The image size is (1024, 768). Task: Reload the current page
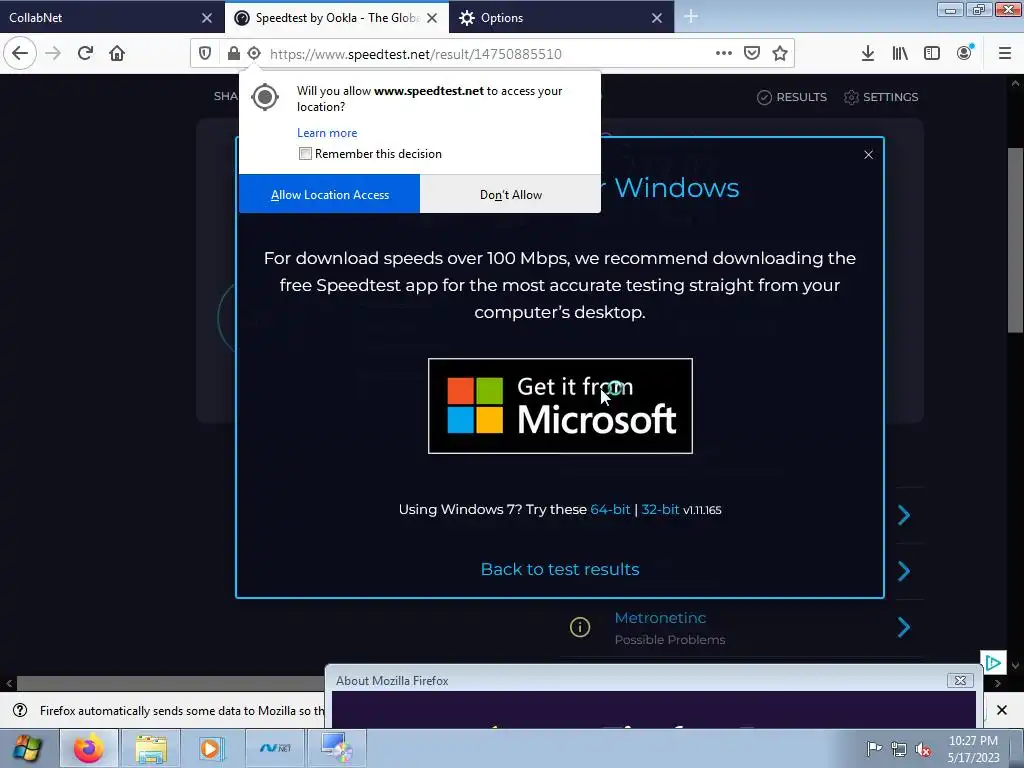[86, 54]
